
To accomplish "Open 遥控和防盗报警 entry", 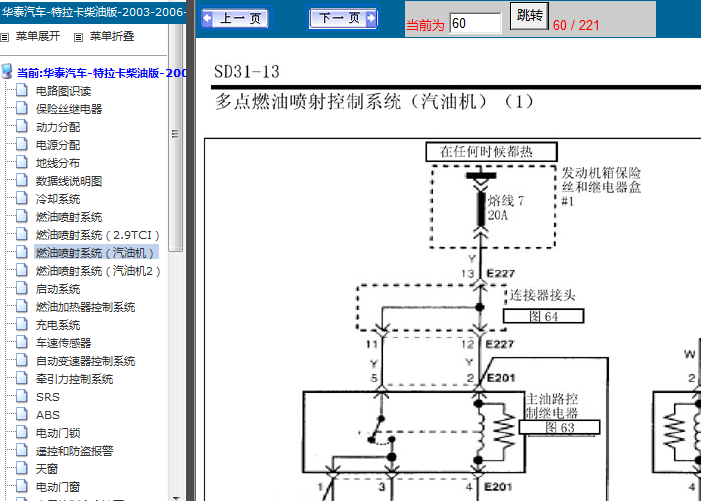I will tap(74, 451).
